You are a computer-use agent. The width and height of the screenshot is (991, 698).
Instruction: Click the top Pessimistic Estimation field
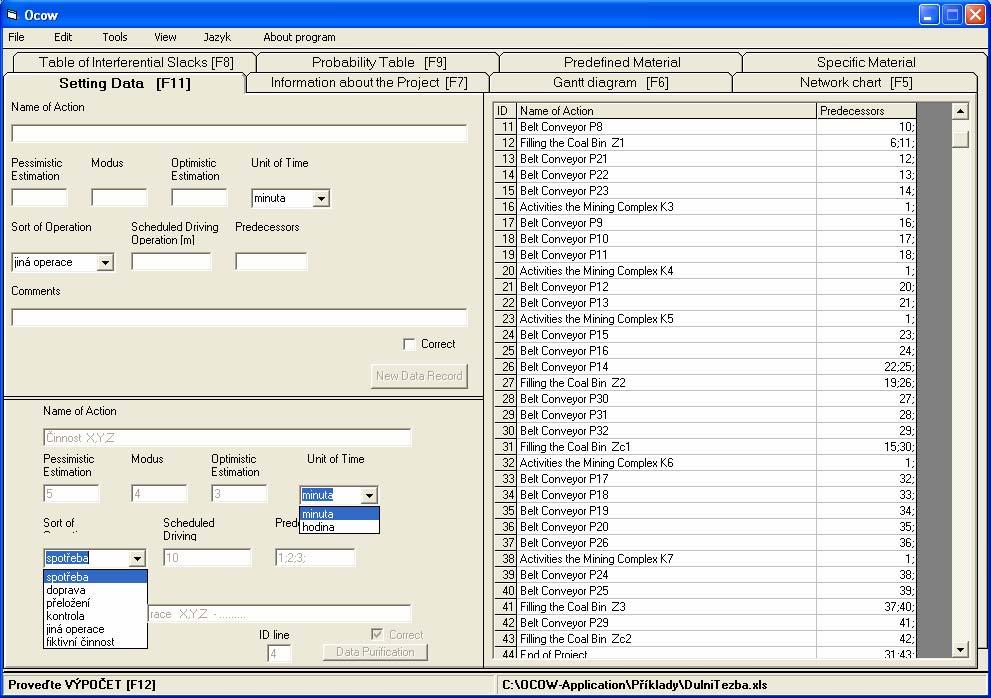pyautogui.click(x=39, y=198)
